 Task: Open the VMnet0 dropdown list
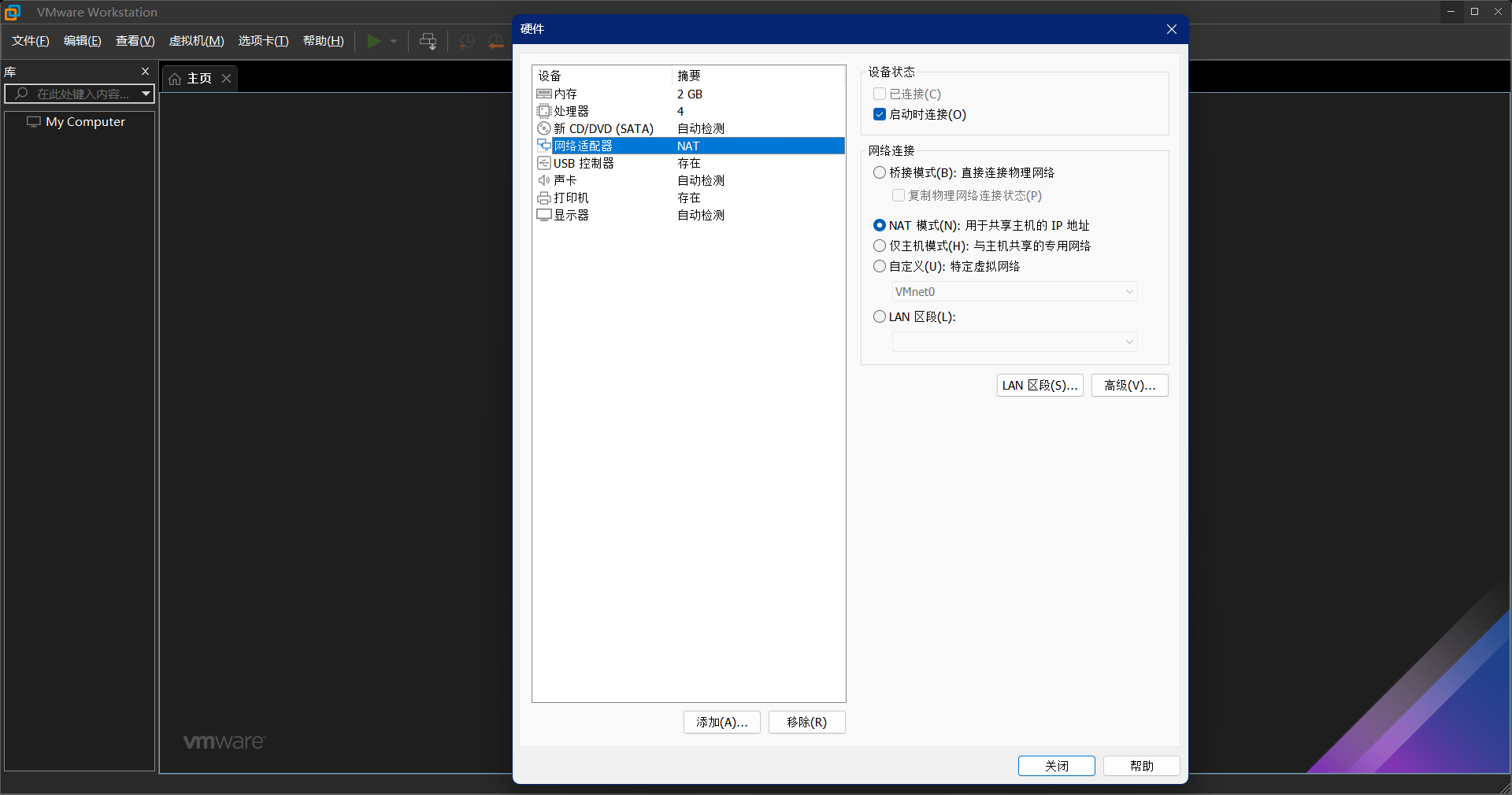(1014, 291)
